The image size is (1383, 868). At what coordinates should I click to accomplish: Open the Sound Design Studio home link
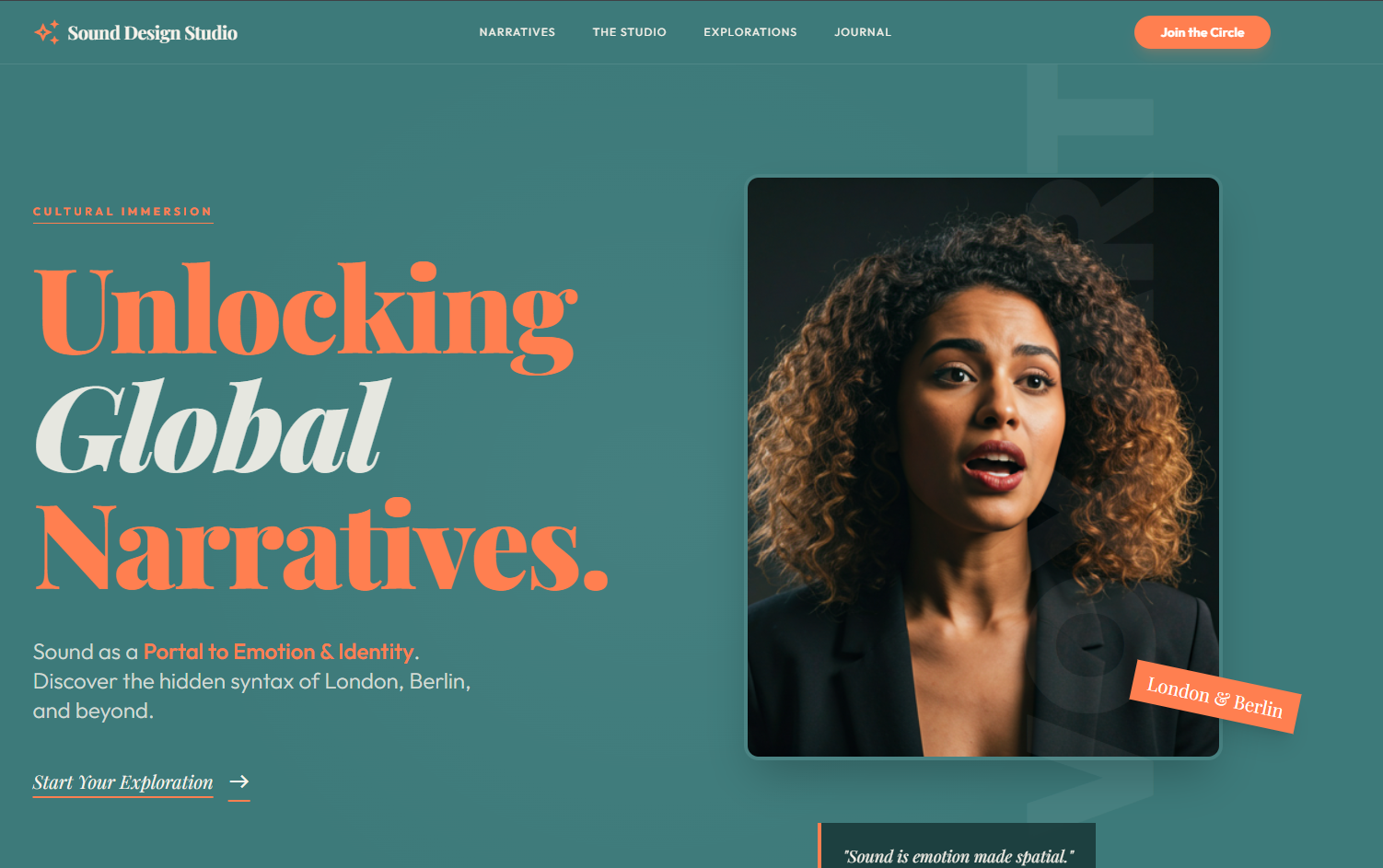coord(136,32)
